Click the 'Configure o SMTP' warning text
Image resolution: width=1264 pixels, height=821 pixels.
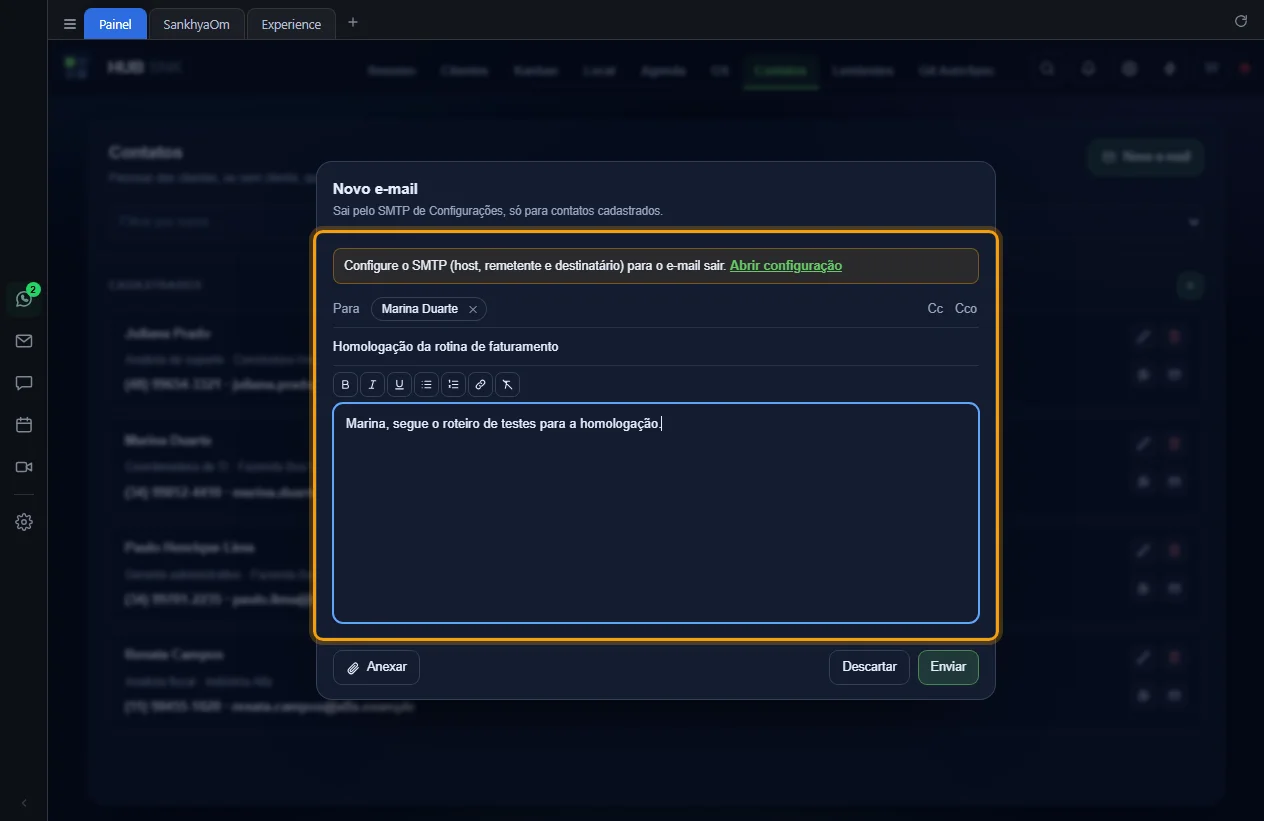click(535, 266)
